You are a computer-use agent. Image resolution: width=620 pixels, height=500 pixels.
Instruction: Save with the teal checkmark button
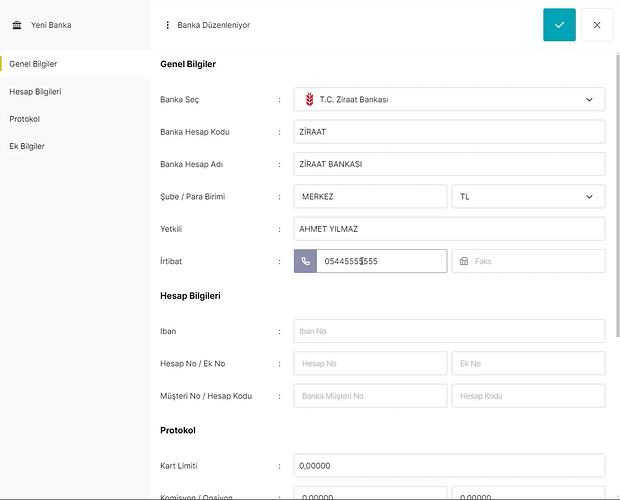(559, 25)
